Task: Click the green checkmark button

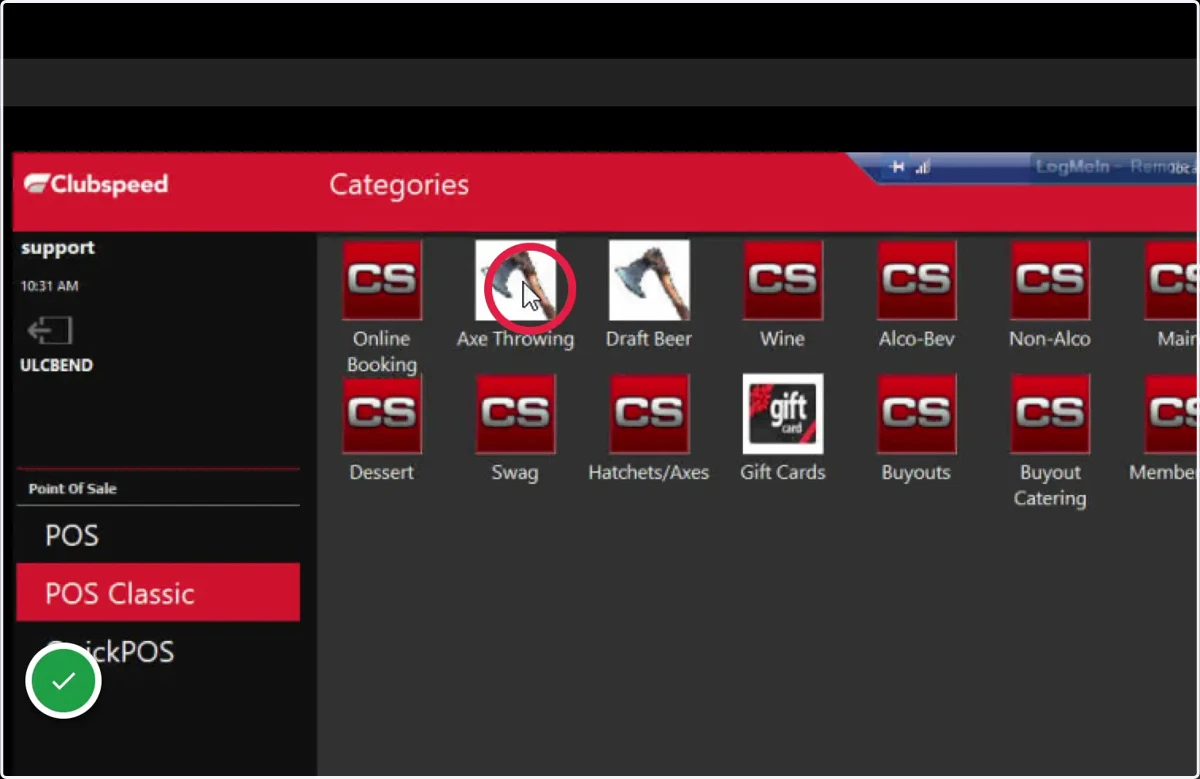Action: click(63, 681)
